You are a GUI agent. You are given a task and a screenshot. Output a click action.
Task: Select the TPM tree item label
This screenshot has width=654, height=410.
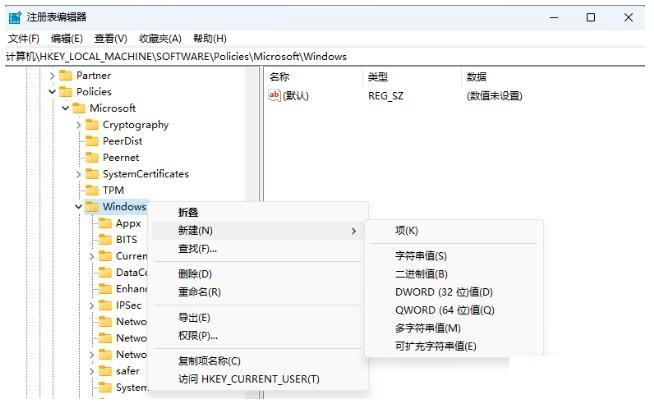(113, 190)
